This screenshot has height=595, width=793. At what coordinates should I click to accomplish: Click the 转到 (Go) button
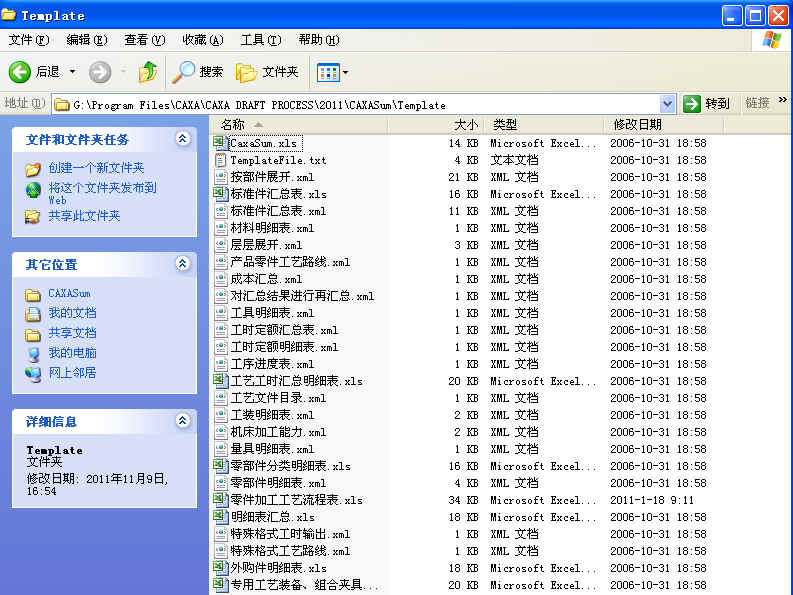click(x=707, y=104)
